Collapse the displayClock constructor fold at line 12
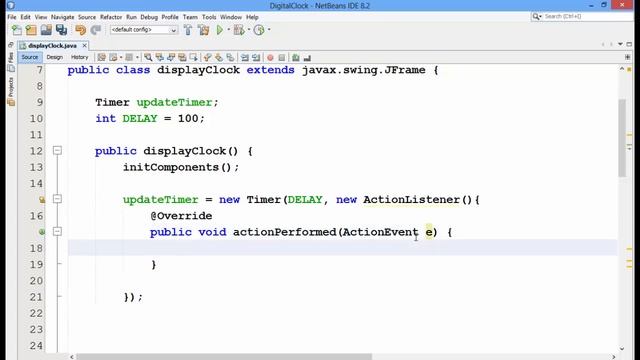Image resolution: width=640 pixels, height=360 pixels. click(58, 151)
